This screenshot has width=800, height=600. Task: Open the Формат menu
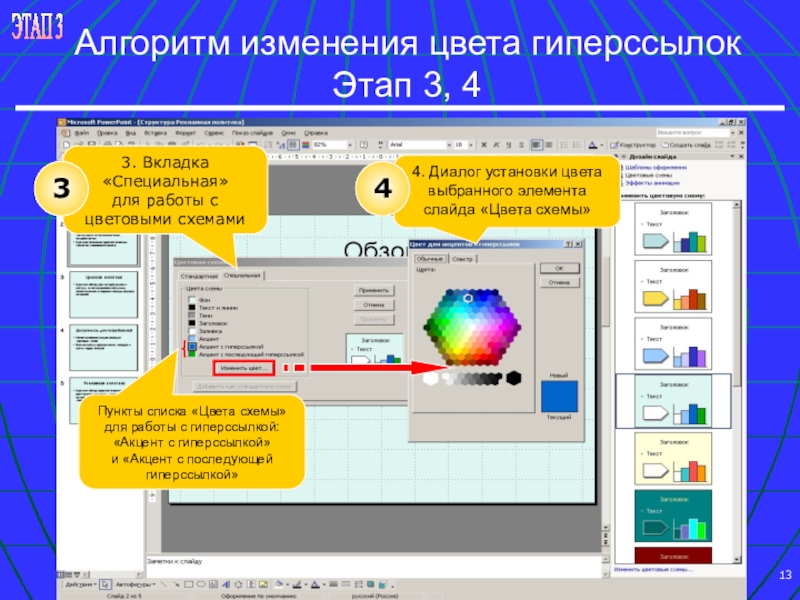pyautogui.click(x=185, y=133)
